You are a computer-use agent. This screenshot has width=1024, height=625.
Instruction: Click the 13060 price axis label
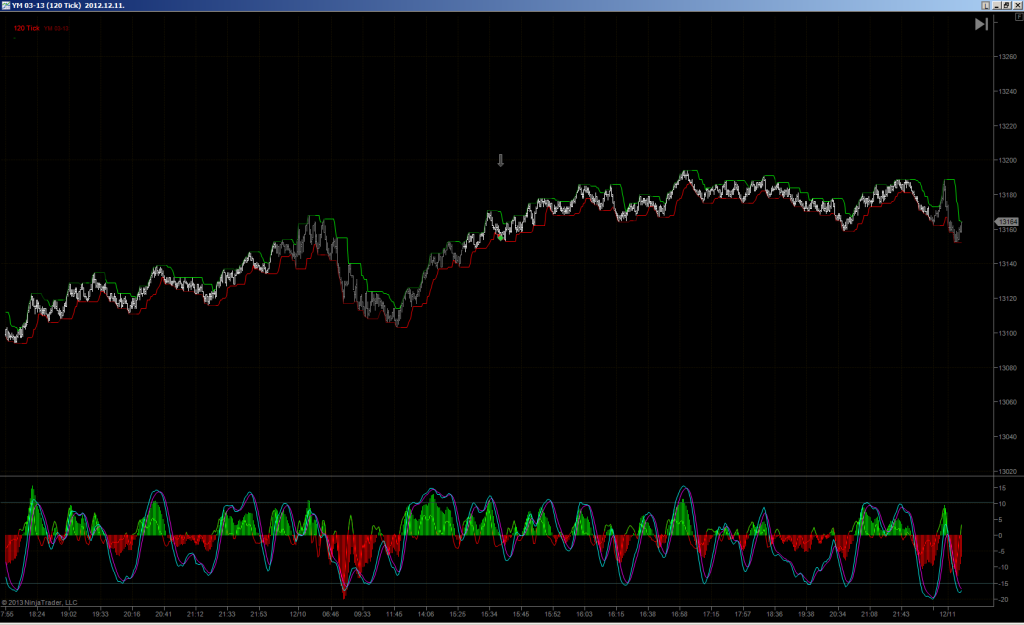tap(1007, 402)
